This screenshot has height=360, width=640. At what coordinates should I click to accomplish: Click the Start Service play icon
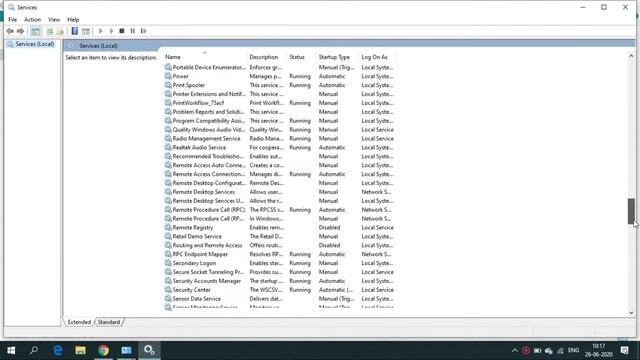pyautogui.click(x=101, y=31)
